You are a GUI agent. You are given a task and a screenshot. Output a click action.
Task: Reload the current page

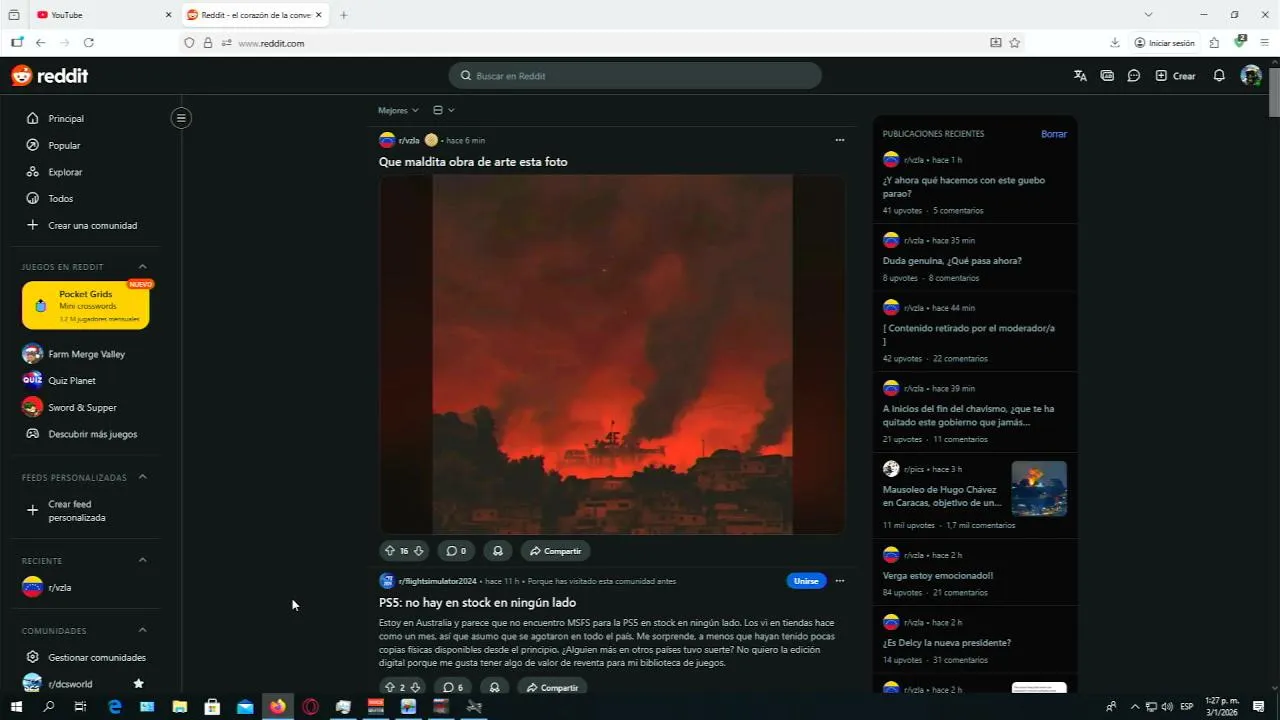89,43
